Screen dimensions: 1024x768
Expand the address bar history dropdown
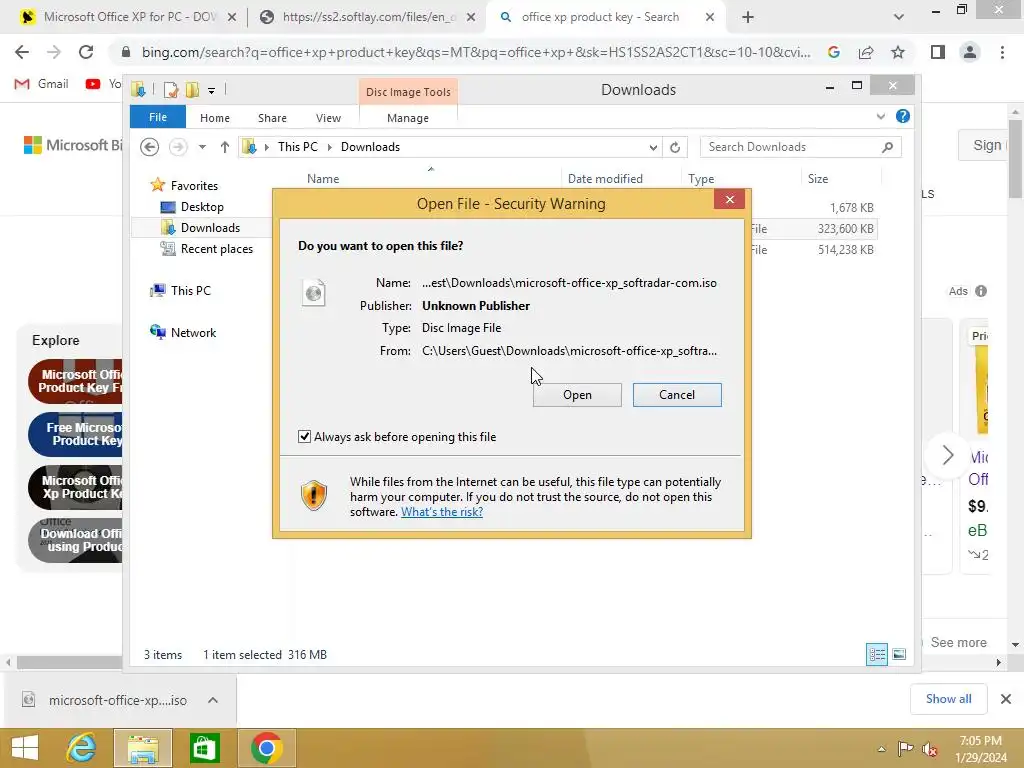652,148
